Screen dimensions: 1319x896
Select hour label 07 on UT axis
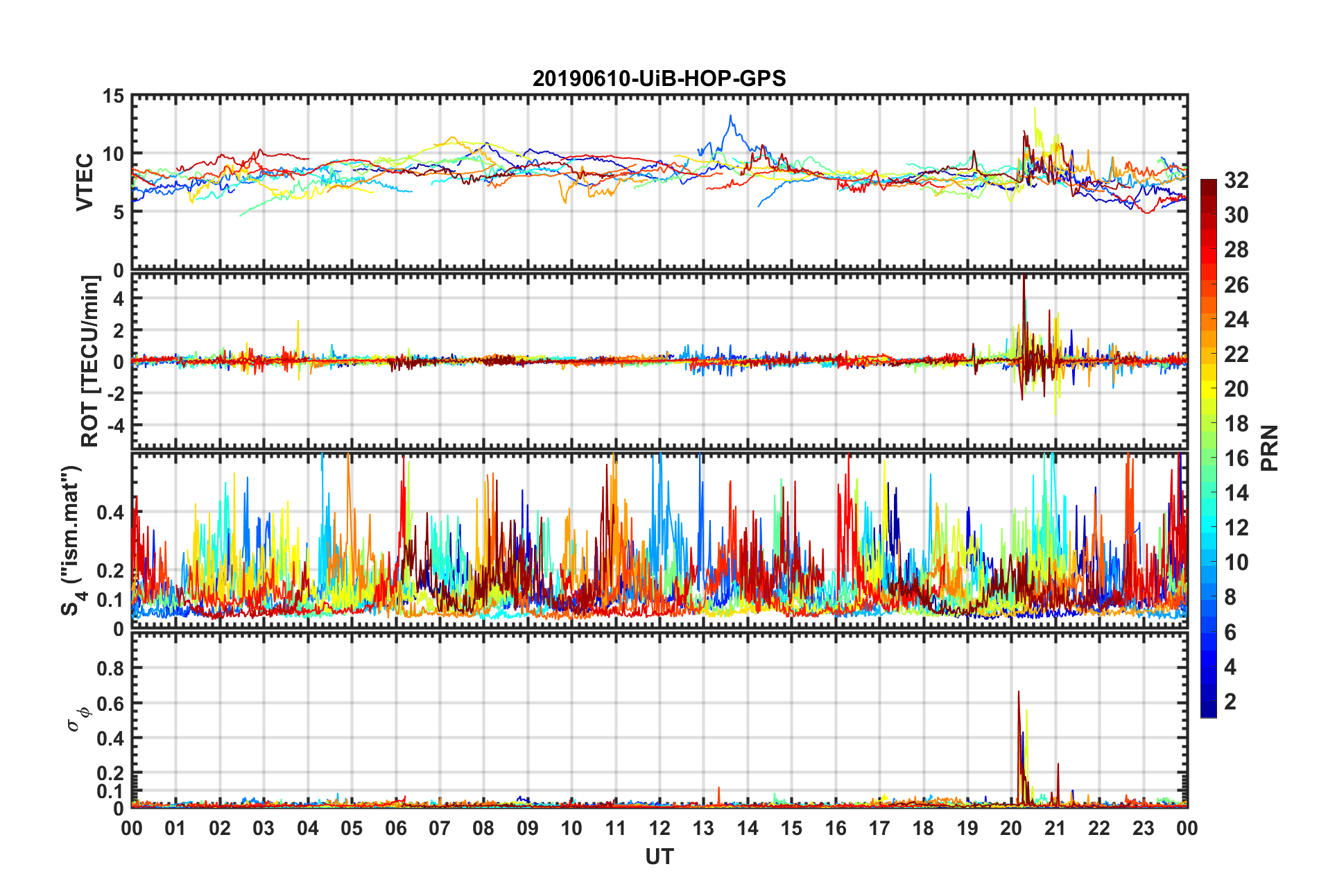pos(440,828)
